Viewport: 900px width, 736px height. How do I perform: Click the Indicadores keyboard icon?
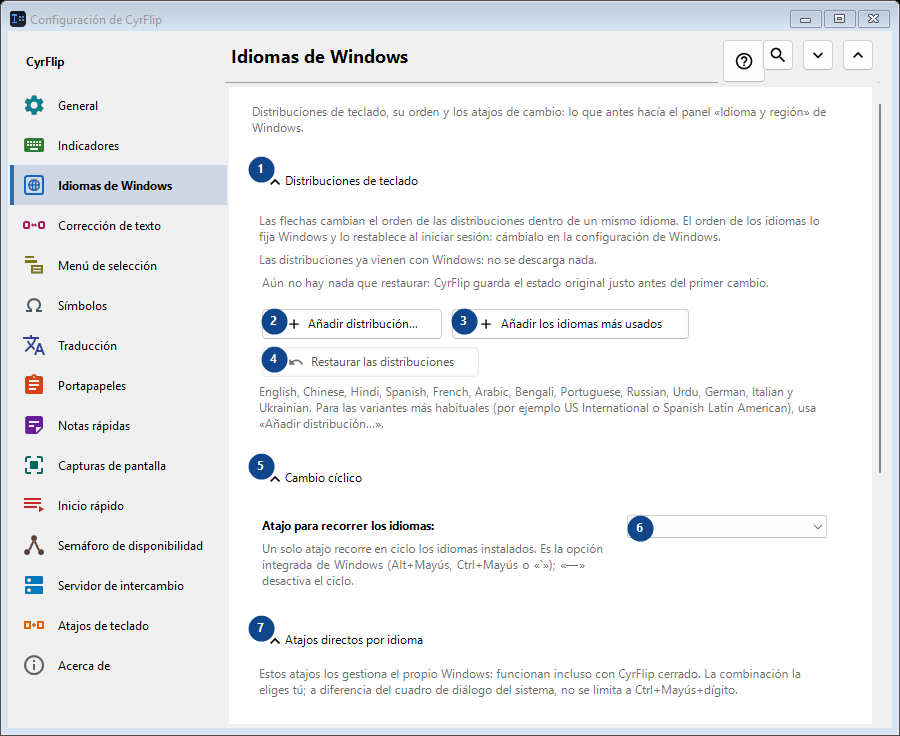(x=34, y=145)
